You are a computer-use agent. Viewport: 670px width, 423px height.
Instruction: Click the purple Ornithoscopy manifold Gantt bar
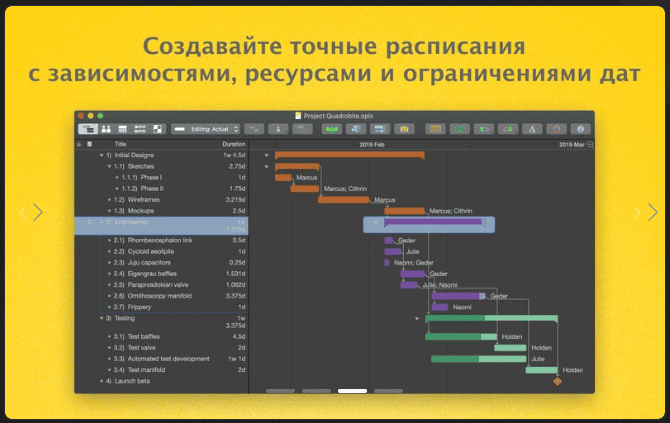tap(458, 296)
